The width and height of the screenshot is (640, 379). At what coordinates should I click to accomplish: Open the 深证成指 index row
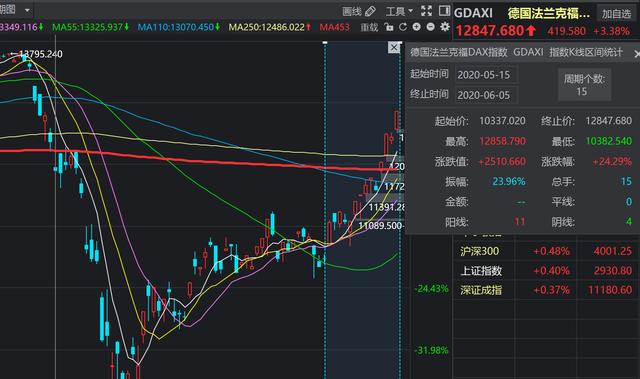pyautogui.click(x=546, y=290)
